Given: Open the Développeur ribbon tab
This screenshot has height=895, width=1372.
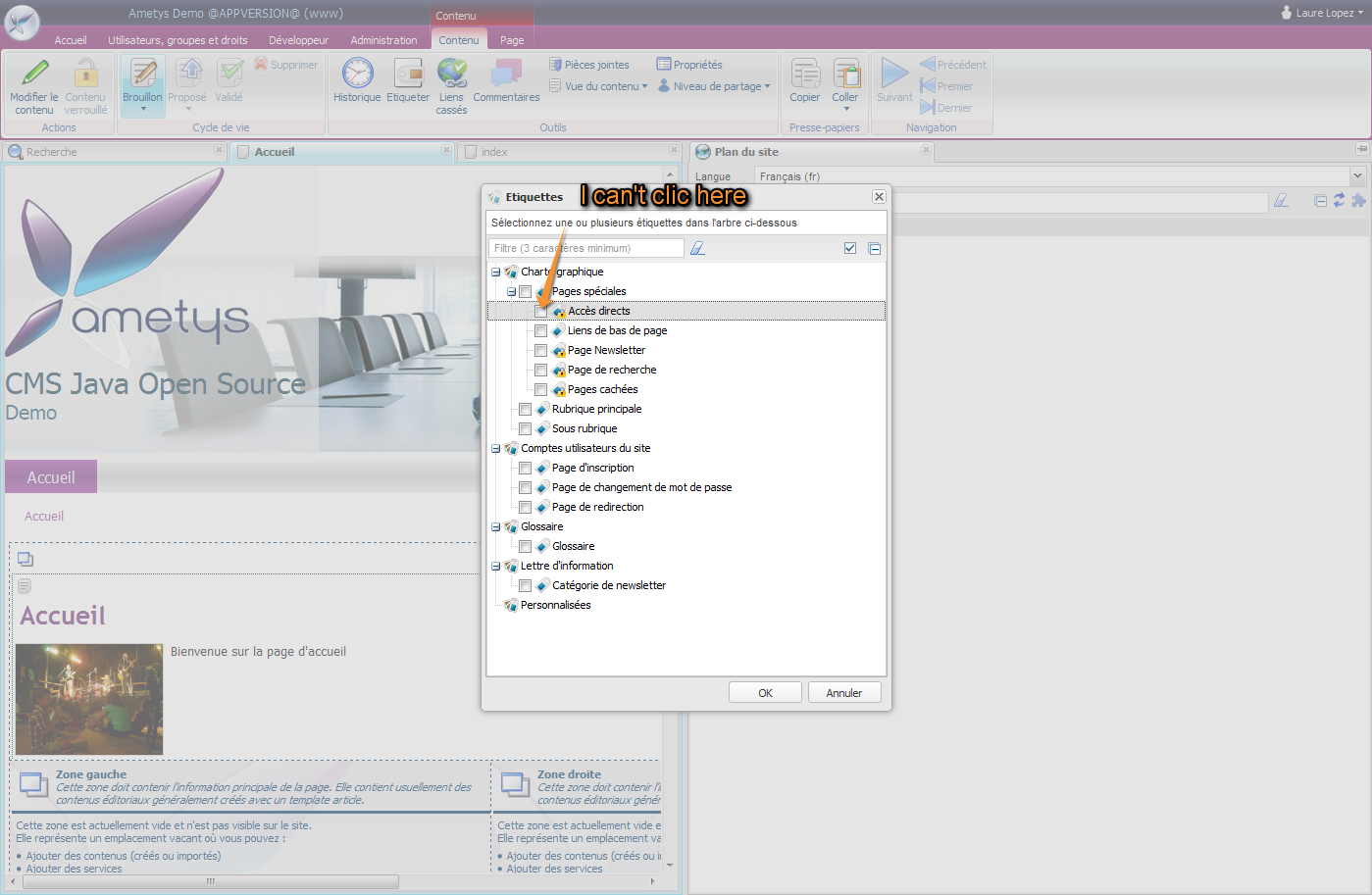Looking at the screenshot, I should click(298, 40).
